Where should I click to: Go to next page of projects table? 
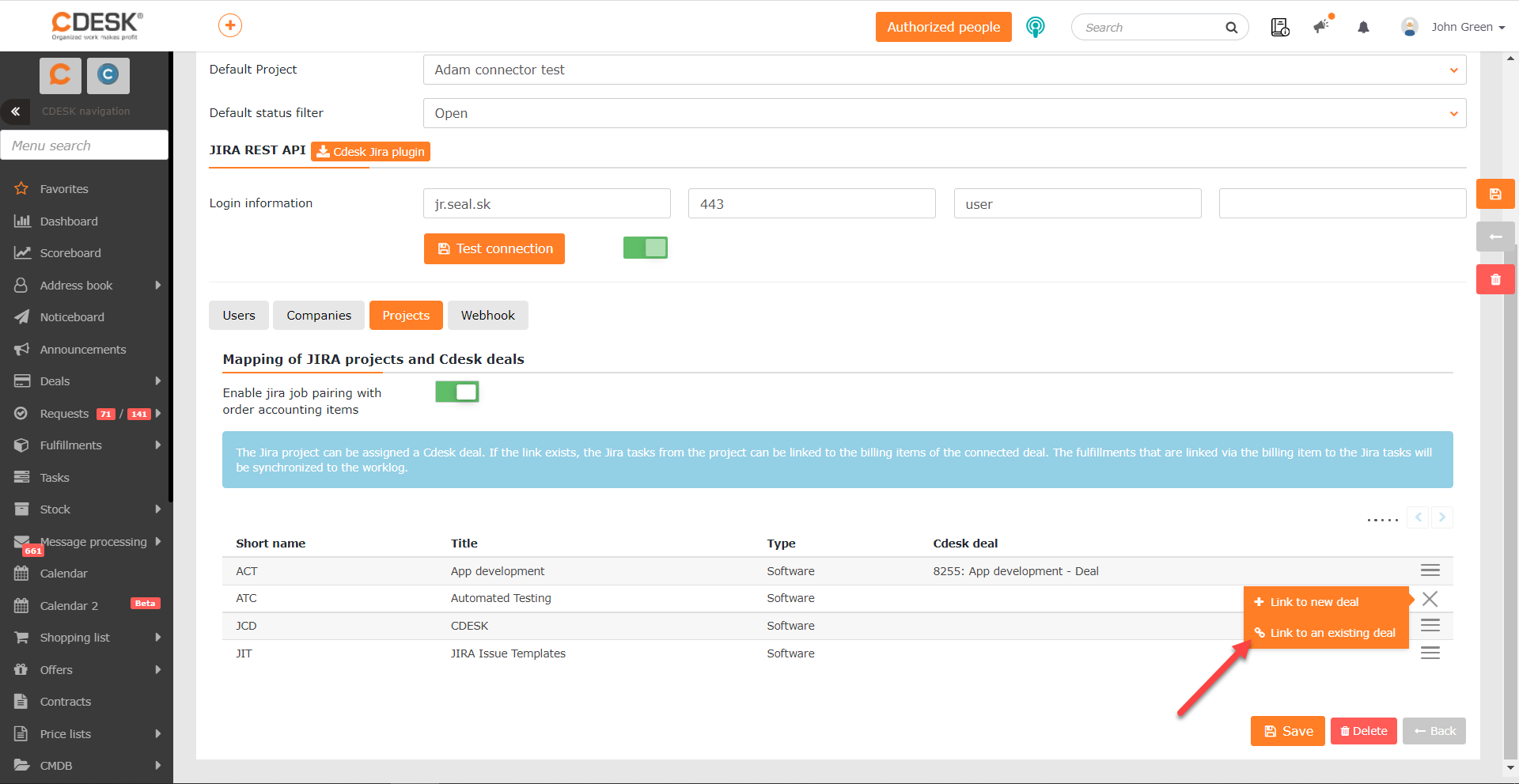click(x=1442, y=517)
